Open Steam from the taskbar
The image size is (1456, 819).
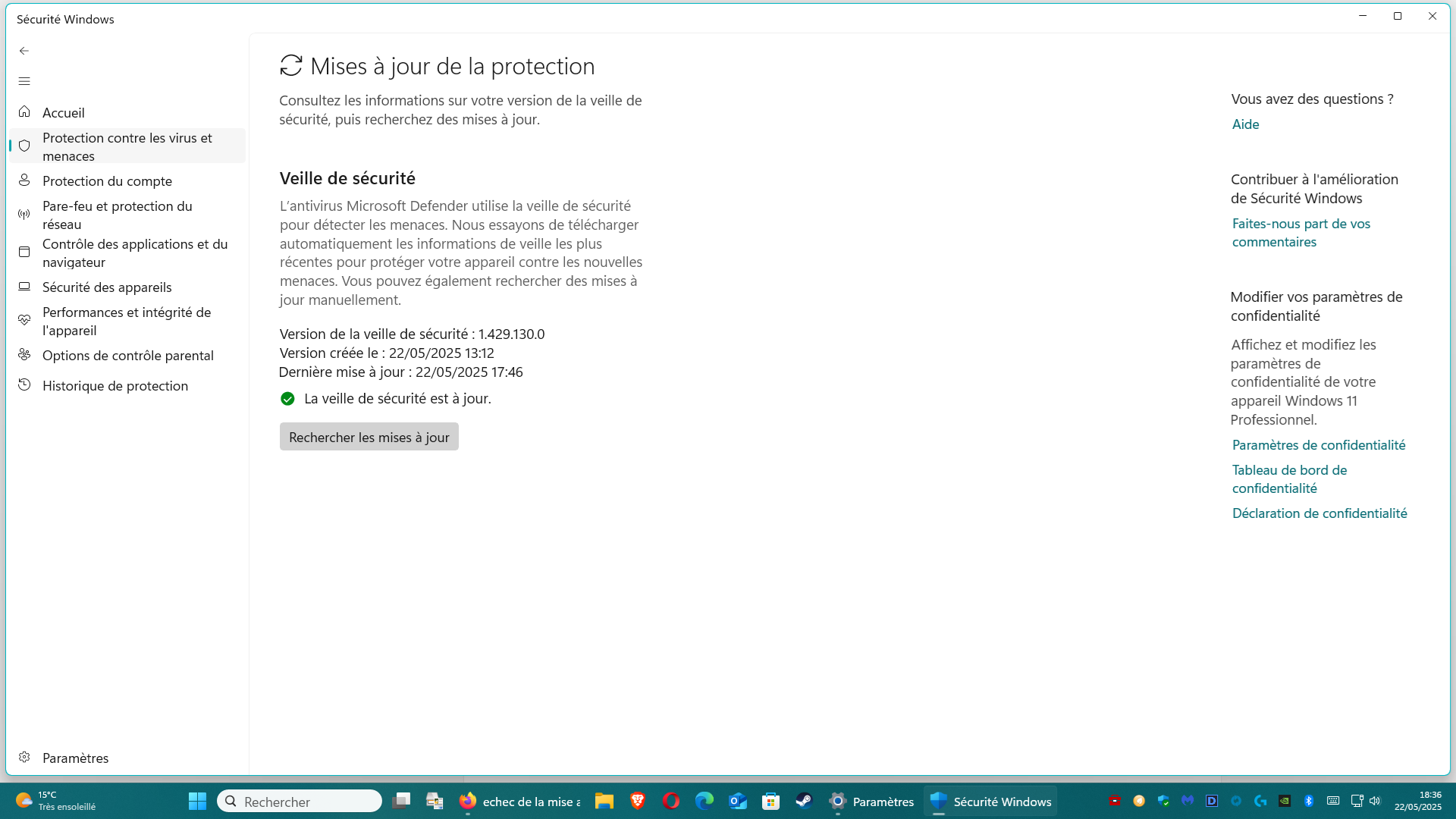(x=805, y=801)
